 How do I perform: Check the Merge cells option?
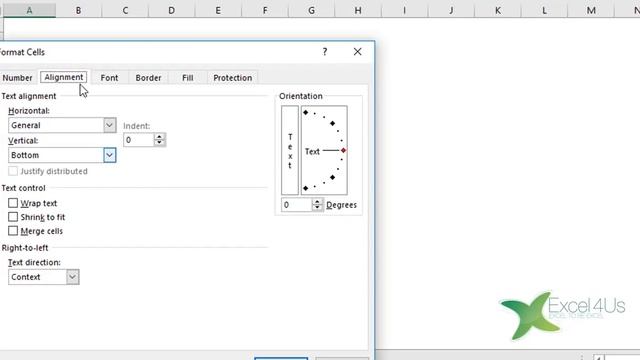click(13, 231)
